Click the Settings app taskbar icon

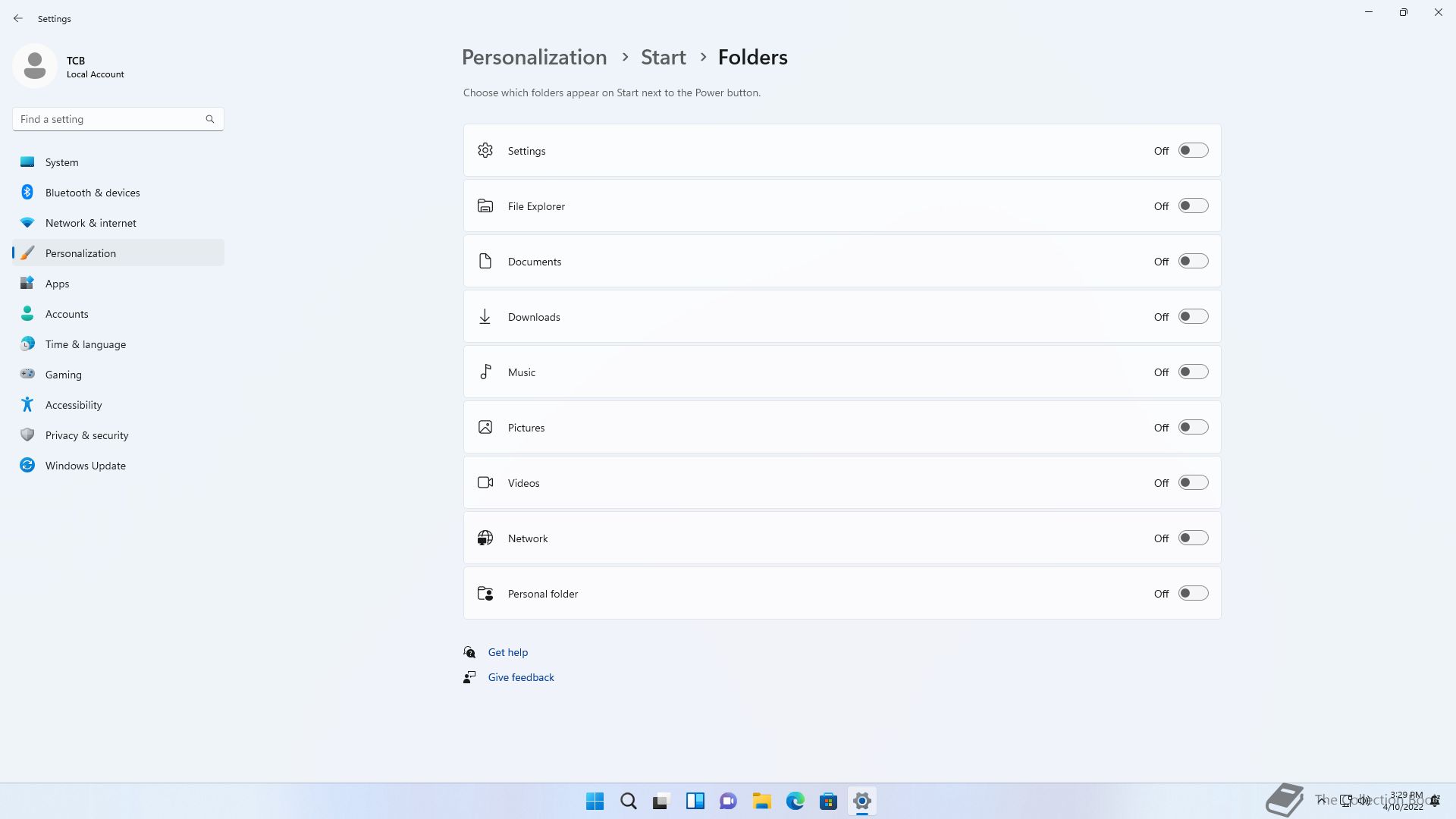pyautogui.click(x=862, y=801)
